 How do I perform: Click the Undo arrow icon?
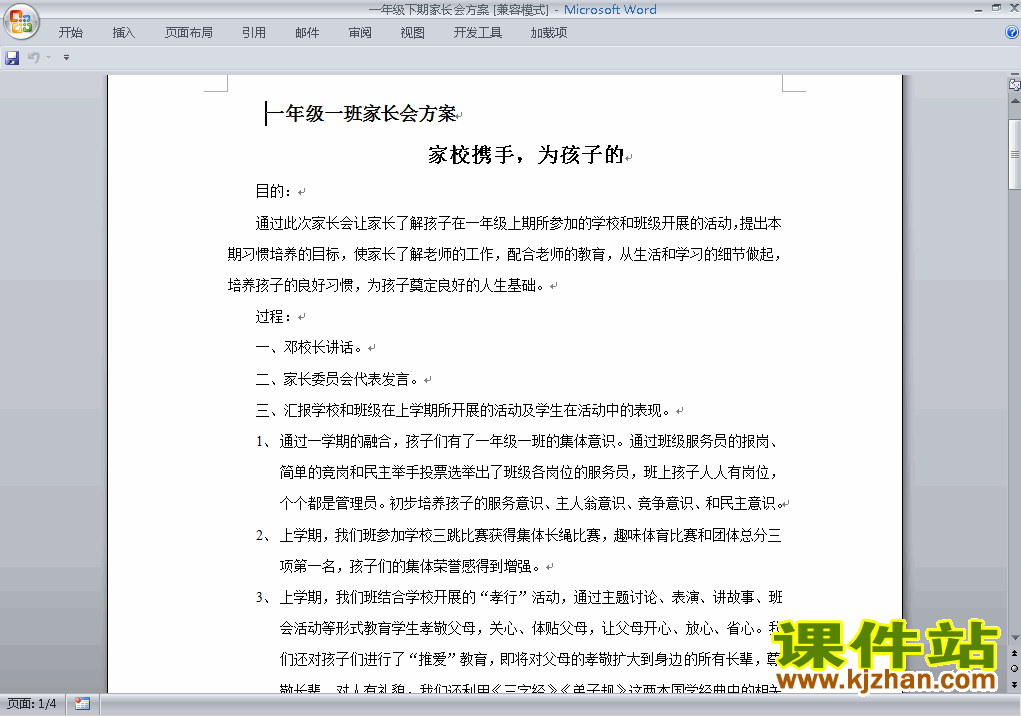click(33, 58)
